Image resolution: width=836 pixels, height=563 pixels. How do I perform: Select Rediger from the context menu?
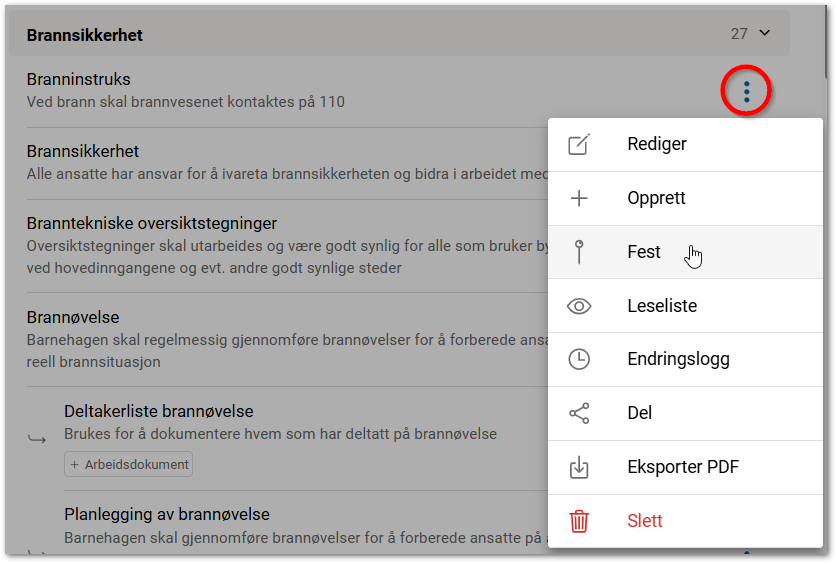656,144
